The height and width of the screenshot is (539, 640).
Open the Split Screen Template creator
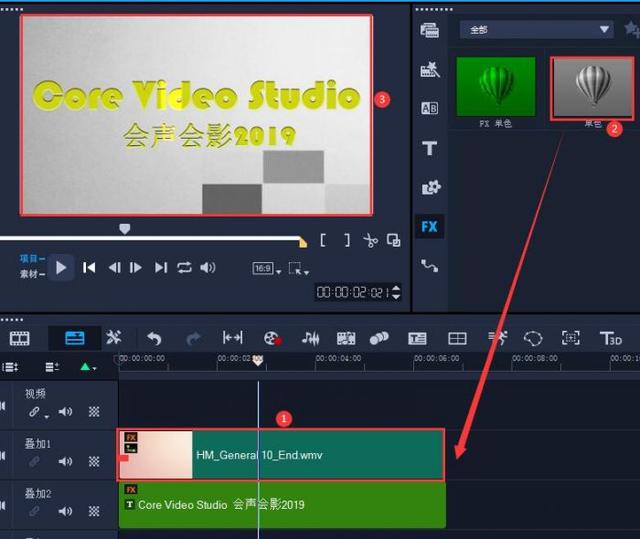[x=457, y=338]
